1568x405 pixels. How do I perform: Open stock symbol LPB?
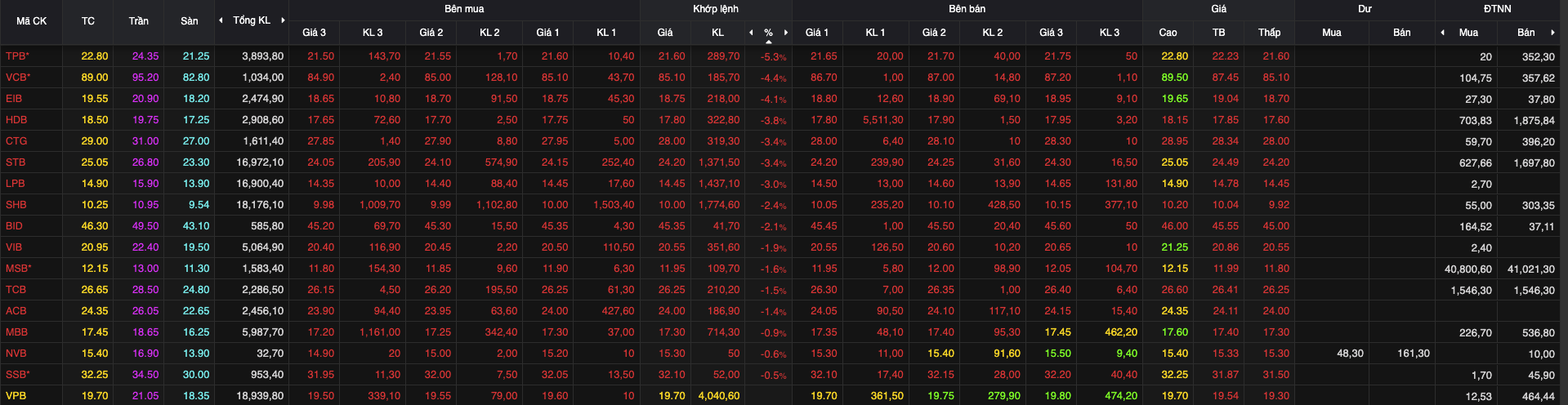tap(16, 184)
